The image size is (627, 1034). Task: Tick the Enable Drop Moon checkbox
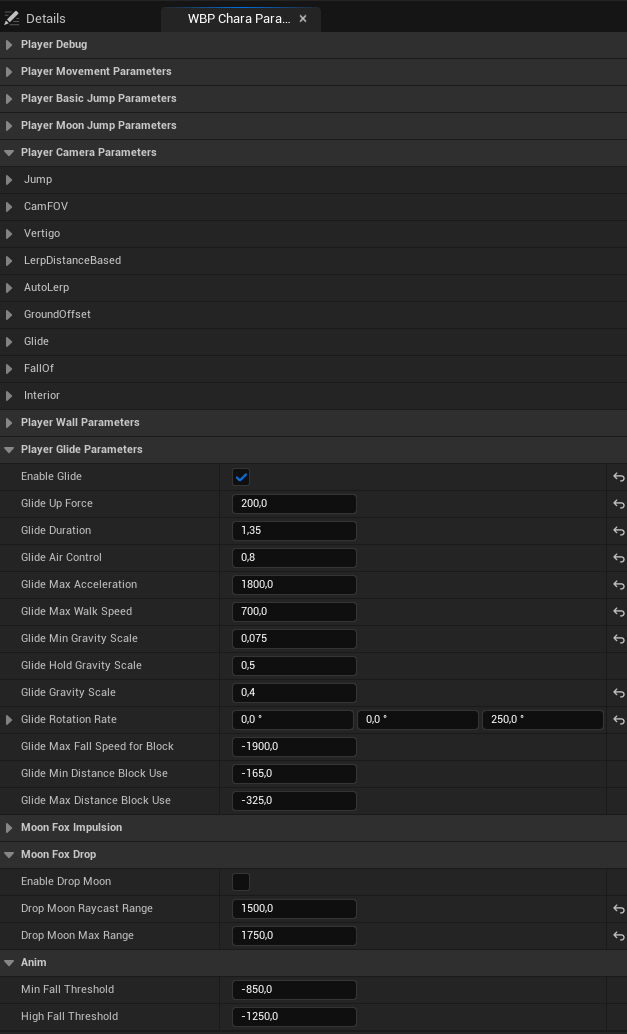[241, 882]
